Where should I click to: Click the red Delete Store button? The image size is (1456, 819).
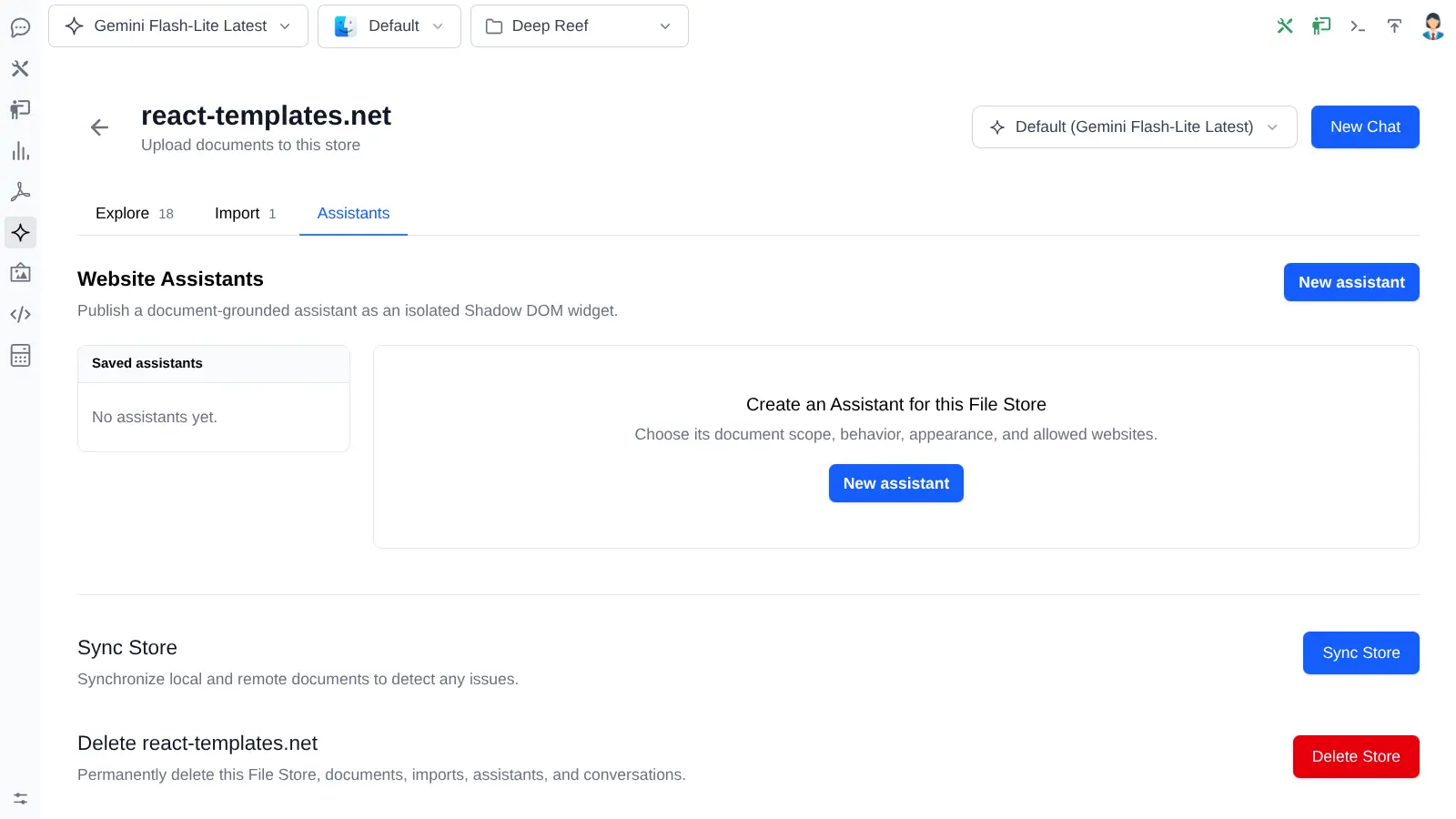coord(1356,756)
